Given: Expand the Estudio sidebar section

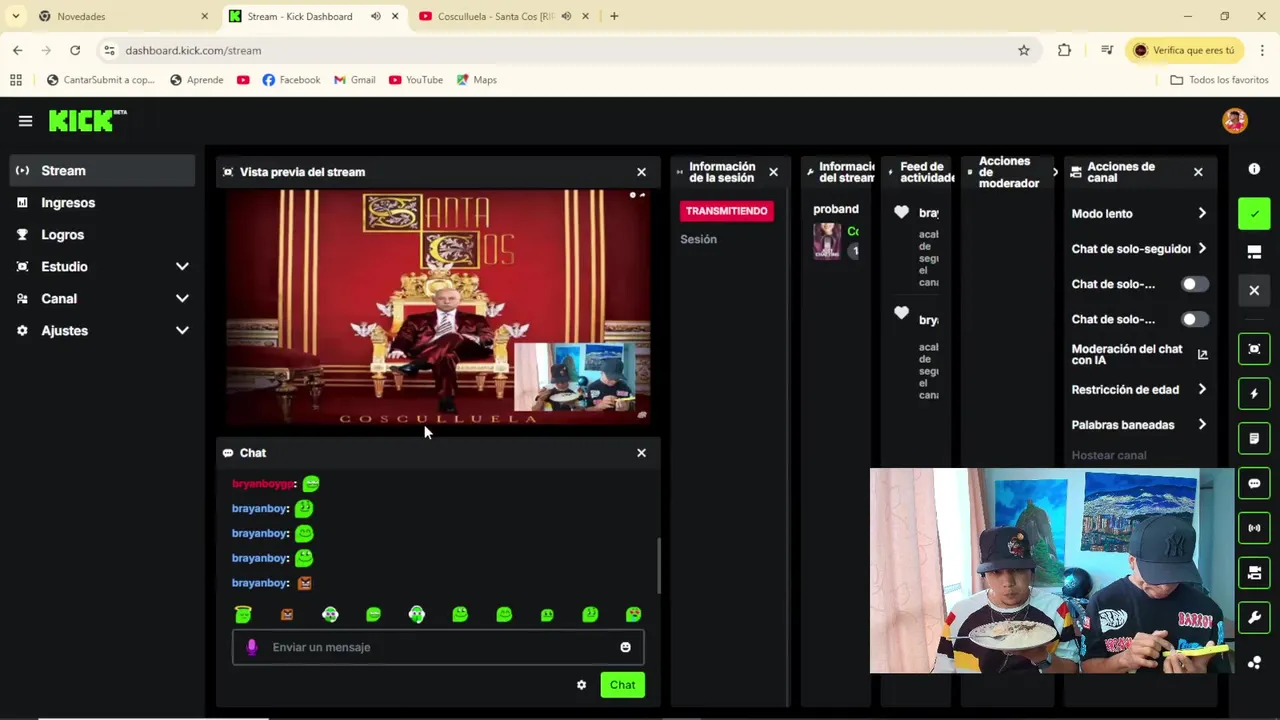Looking at the screenshot, I should 182,267.
